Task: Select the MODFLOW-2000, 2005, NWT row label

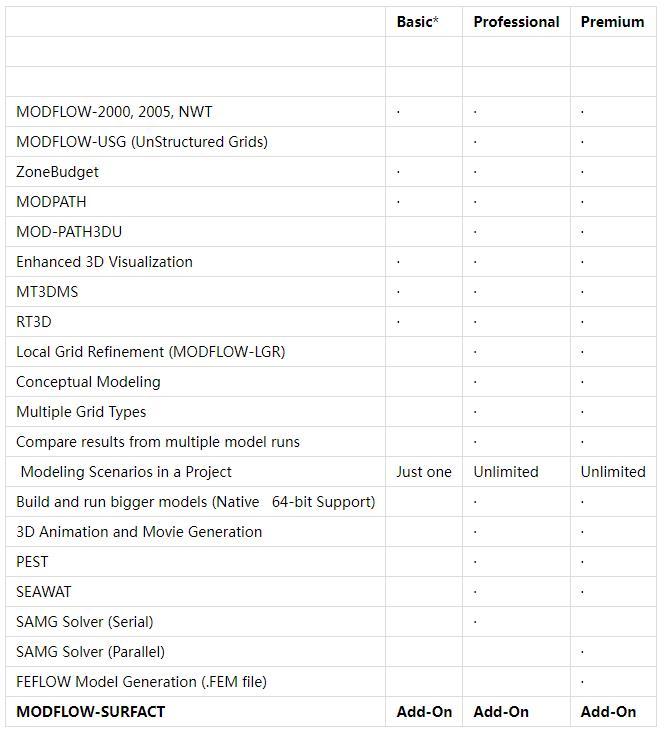Action: pos(114,112)
